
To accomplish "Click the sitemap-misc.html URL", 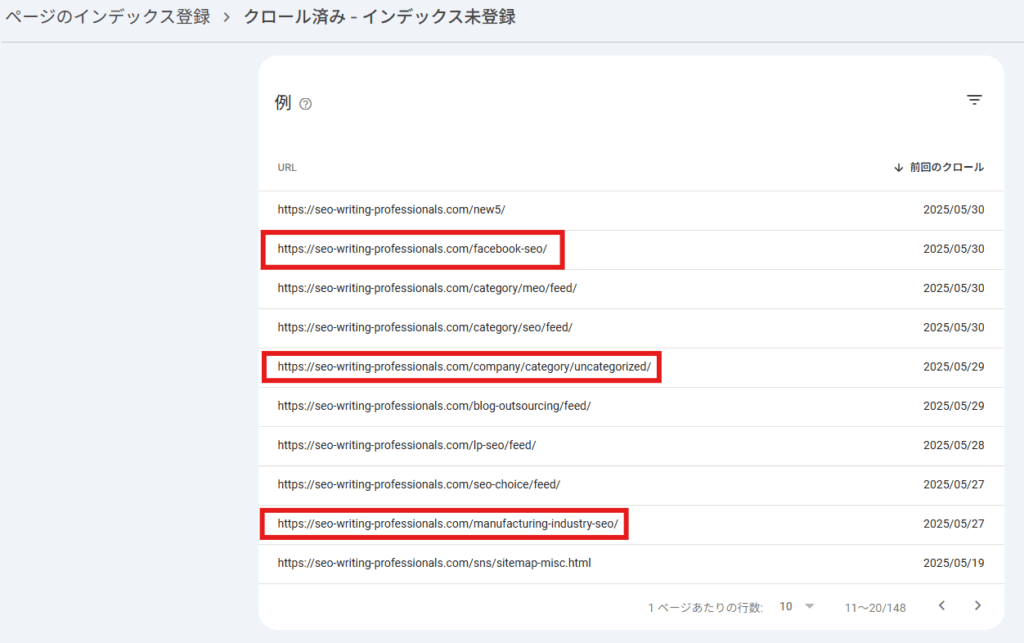I will click(x=433, y=562).
